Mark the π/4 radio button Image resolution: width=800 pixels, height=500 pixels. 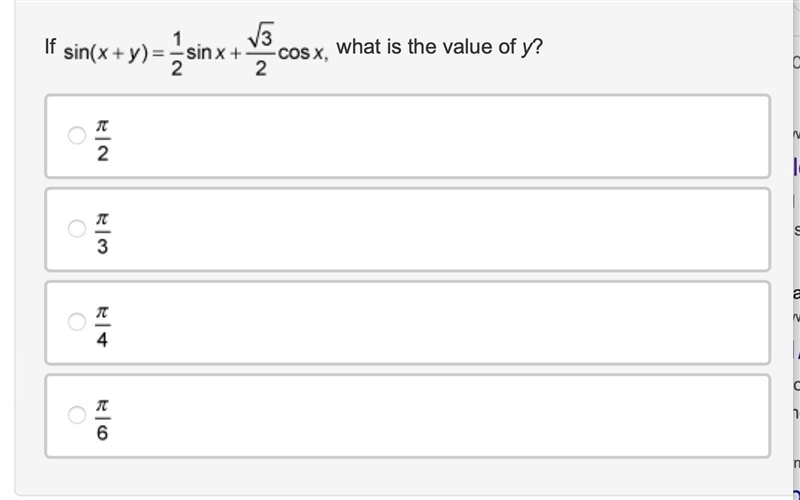tap(77, 322)
